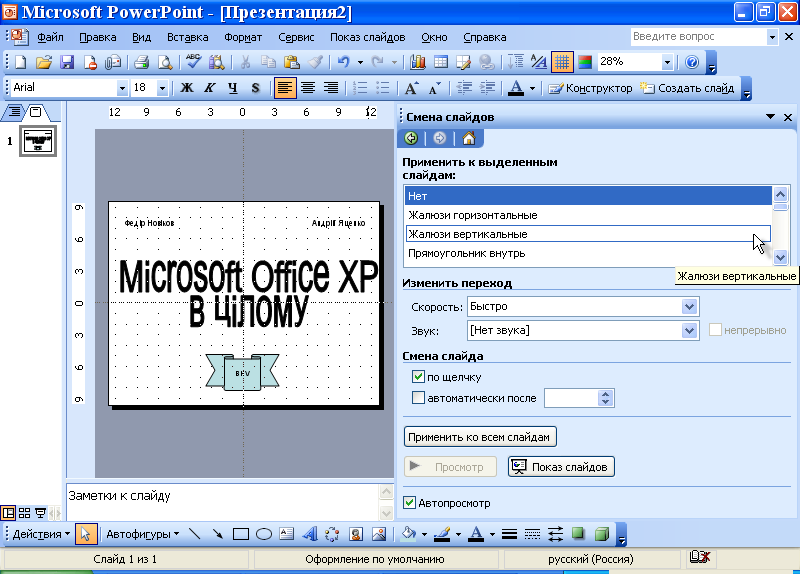Open the font name Arial dropdown
The width and height of the screenshot is (800, 574).
point(122,88)
